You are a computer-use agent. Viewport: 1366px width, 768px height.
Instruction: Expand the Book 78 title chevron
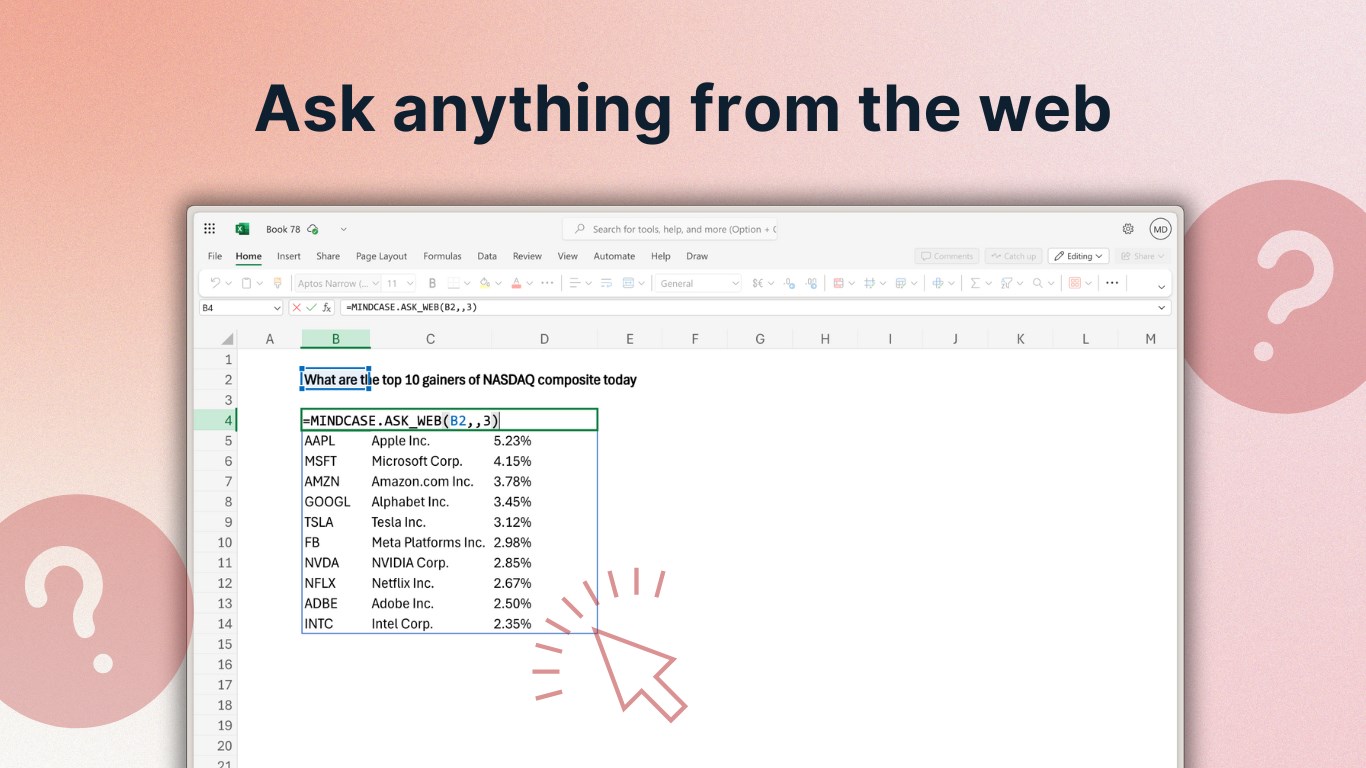click(x=343, y=229)
